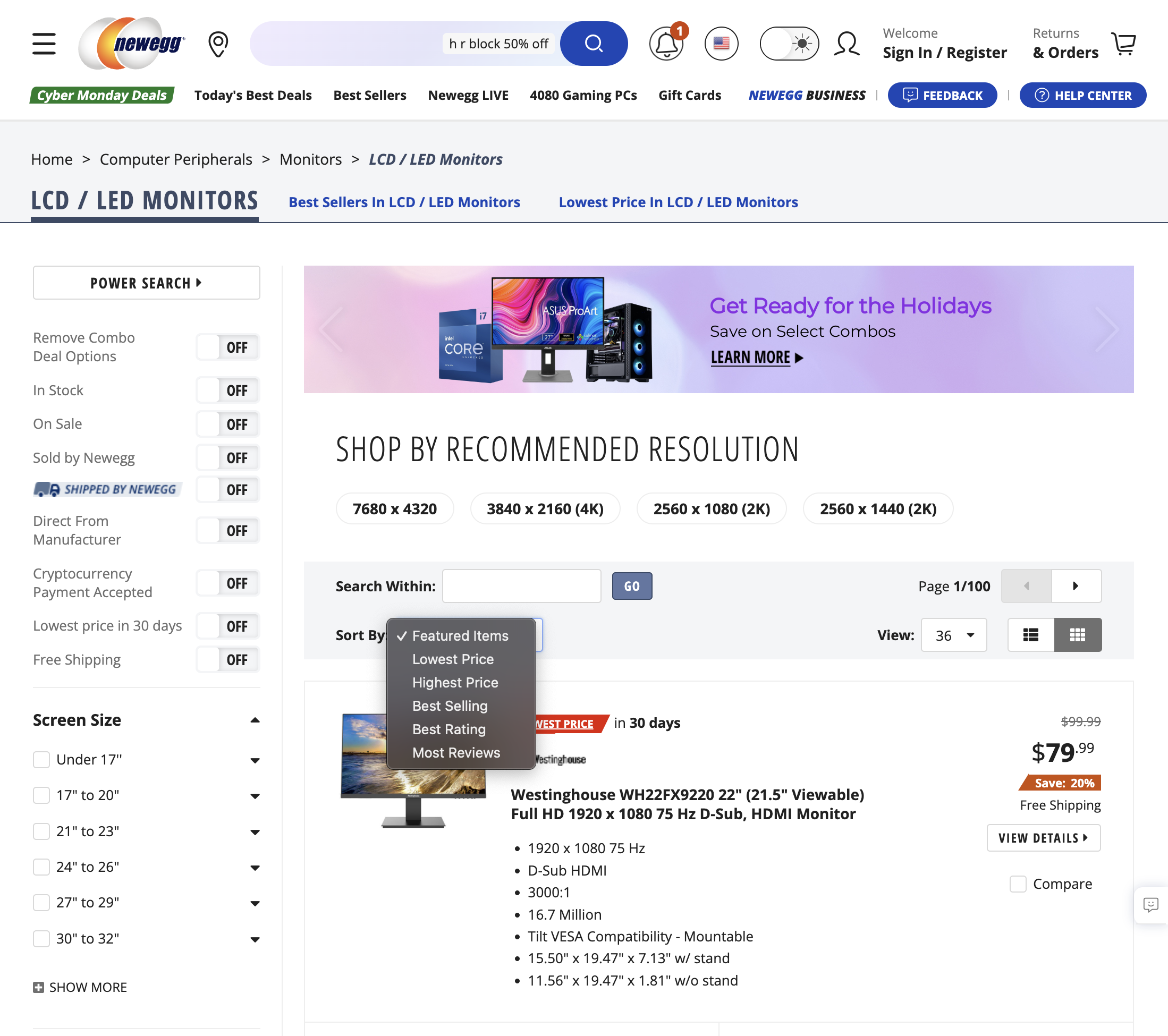The image size is (1168, 1036).
Task: Click the search magnifier icon
Action: (x=593, y=44)
